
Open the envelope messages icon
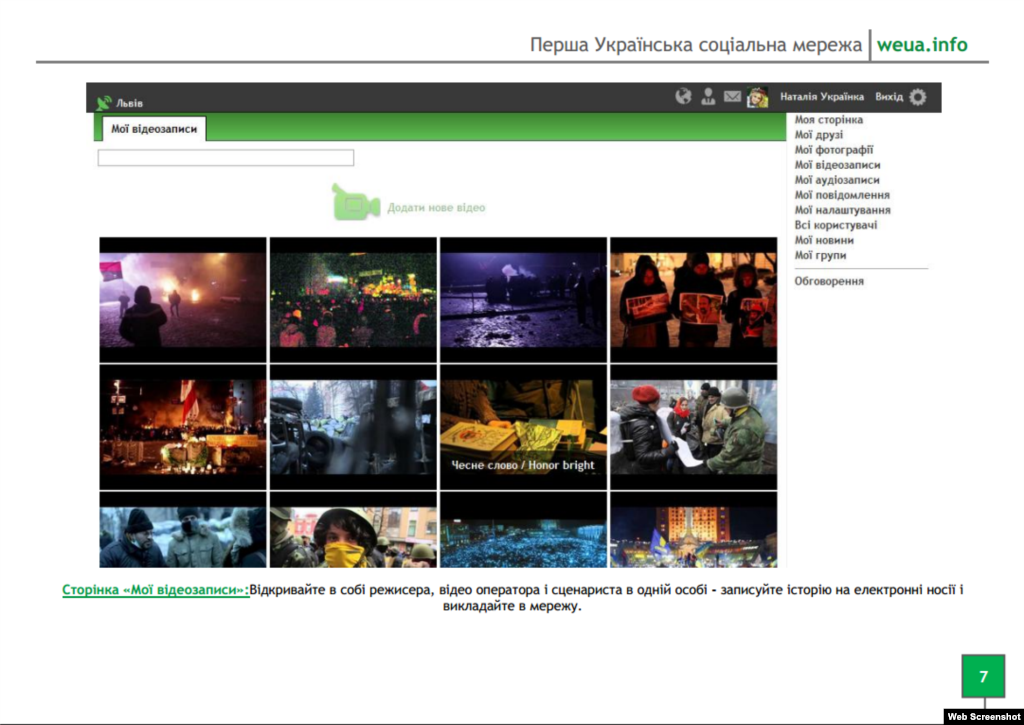tap(732, 97)
